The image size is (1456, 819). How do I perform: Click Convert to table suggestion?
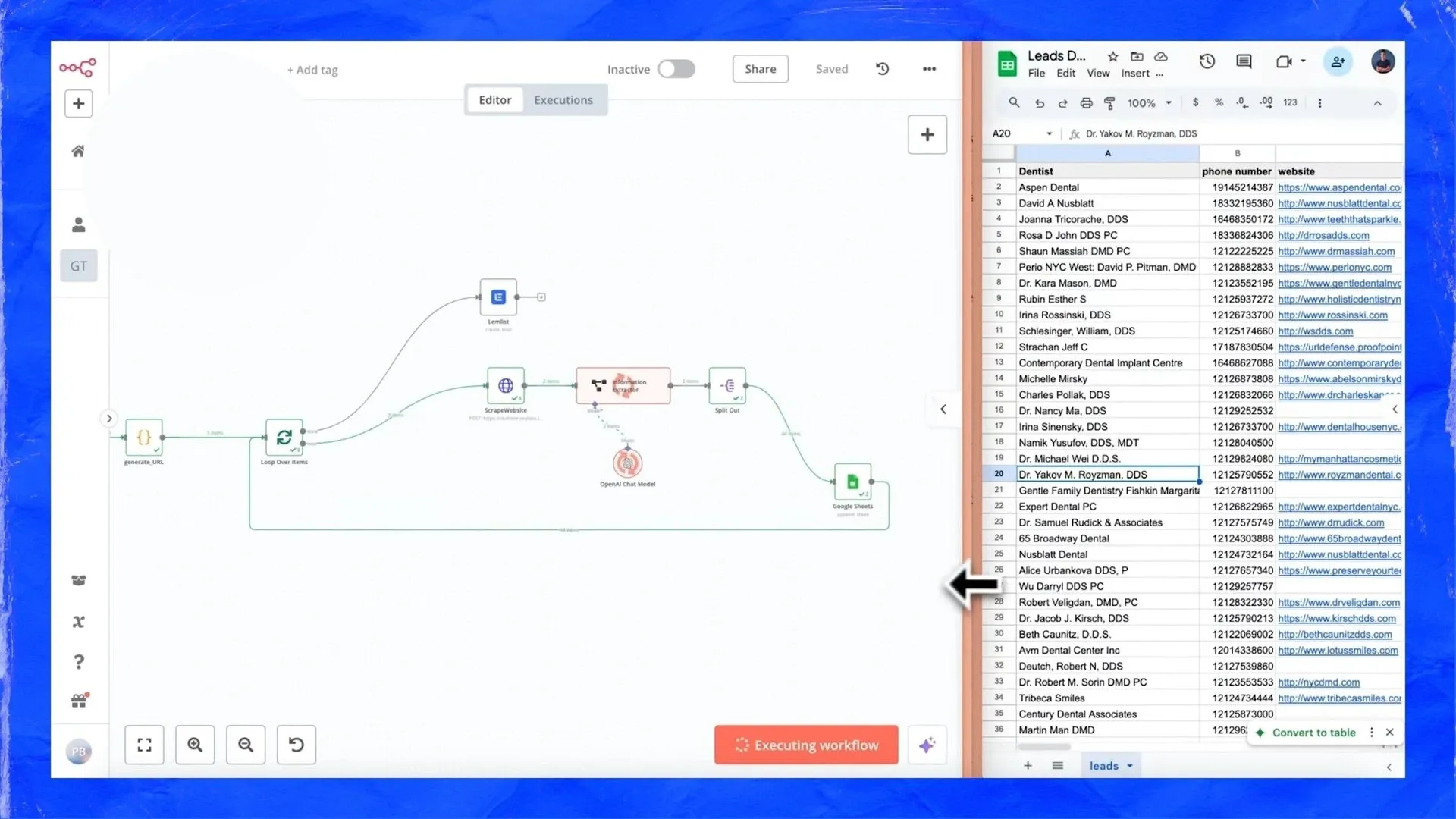pos(1314,733)
